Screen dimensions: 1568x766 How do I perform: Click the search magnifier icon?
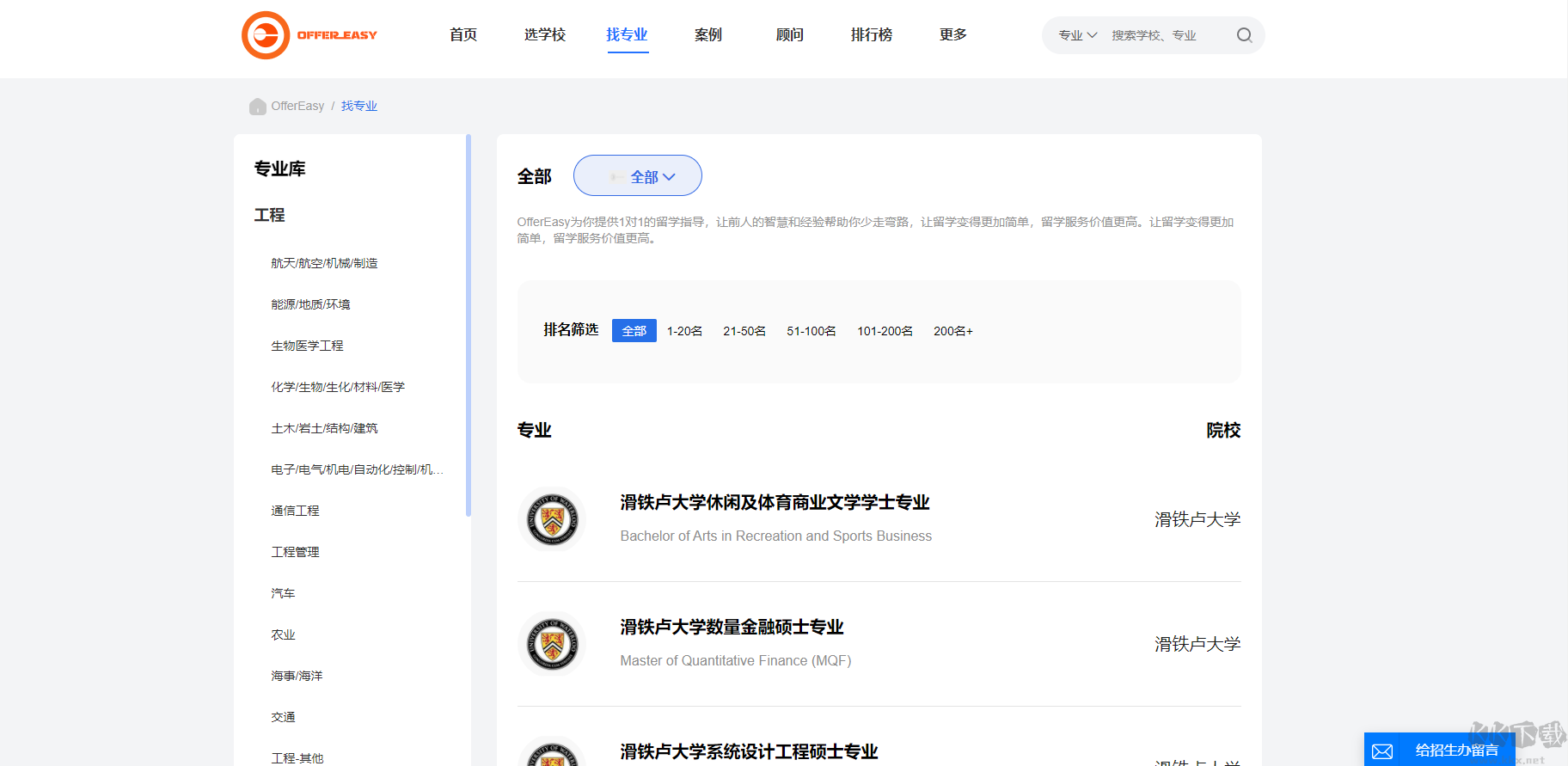(1244, 35)
